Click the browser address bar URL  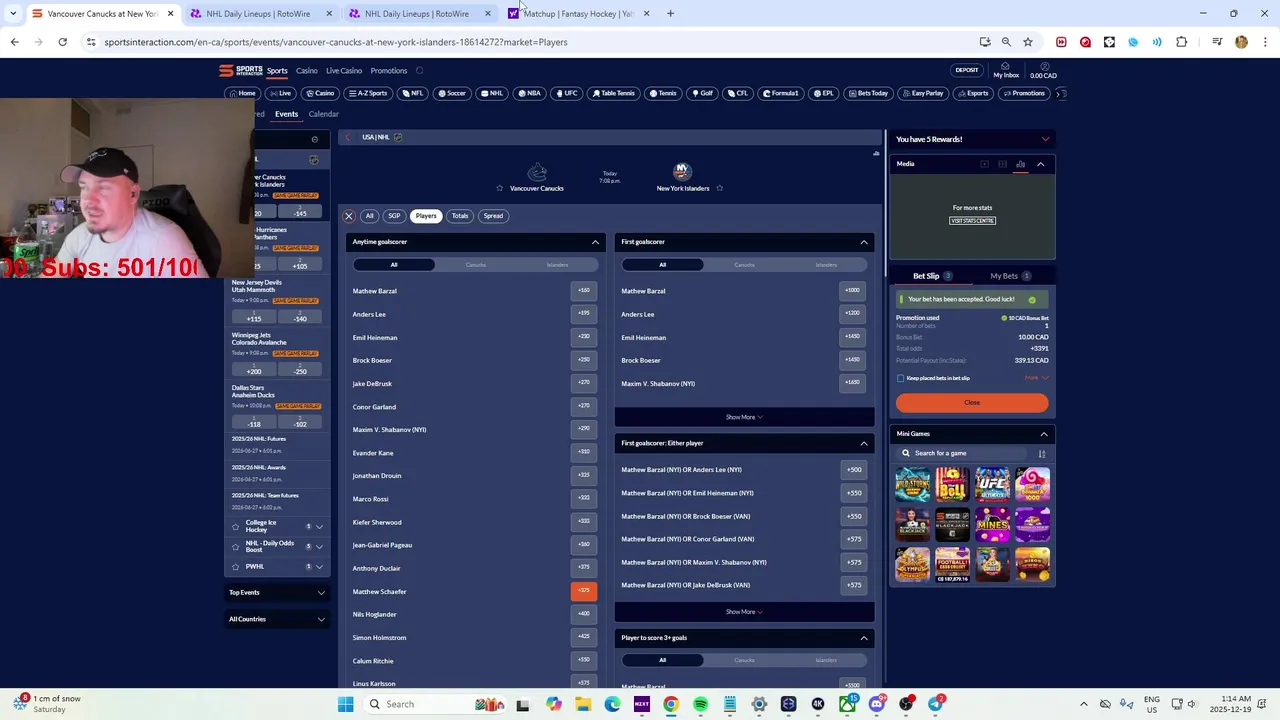click(x=336, y=42)
